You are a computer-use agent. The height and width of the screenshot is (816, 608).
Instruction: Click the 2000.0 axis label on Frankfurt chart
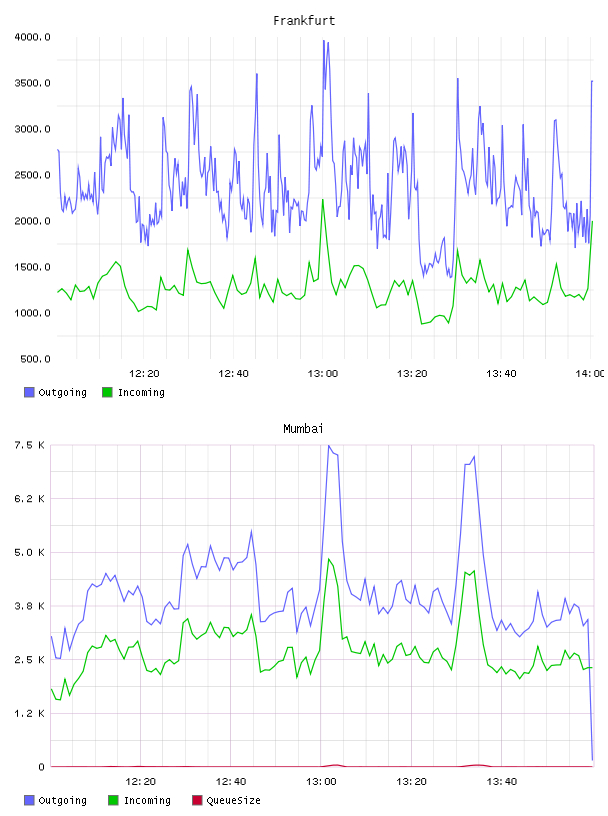pos(32,221)
